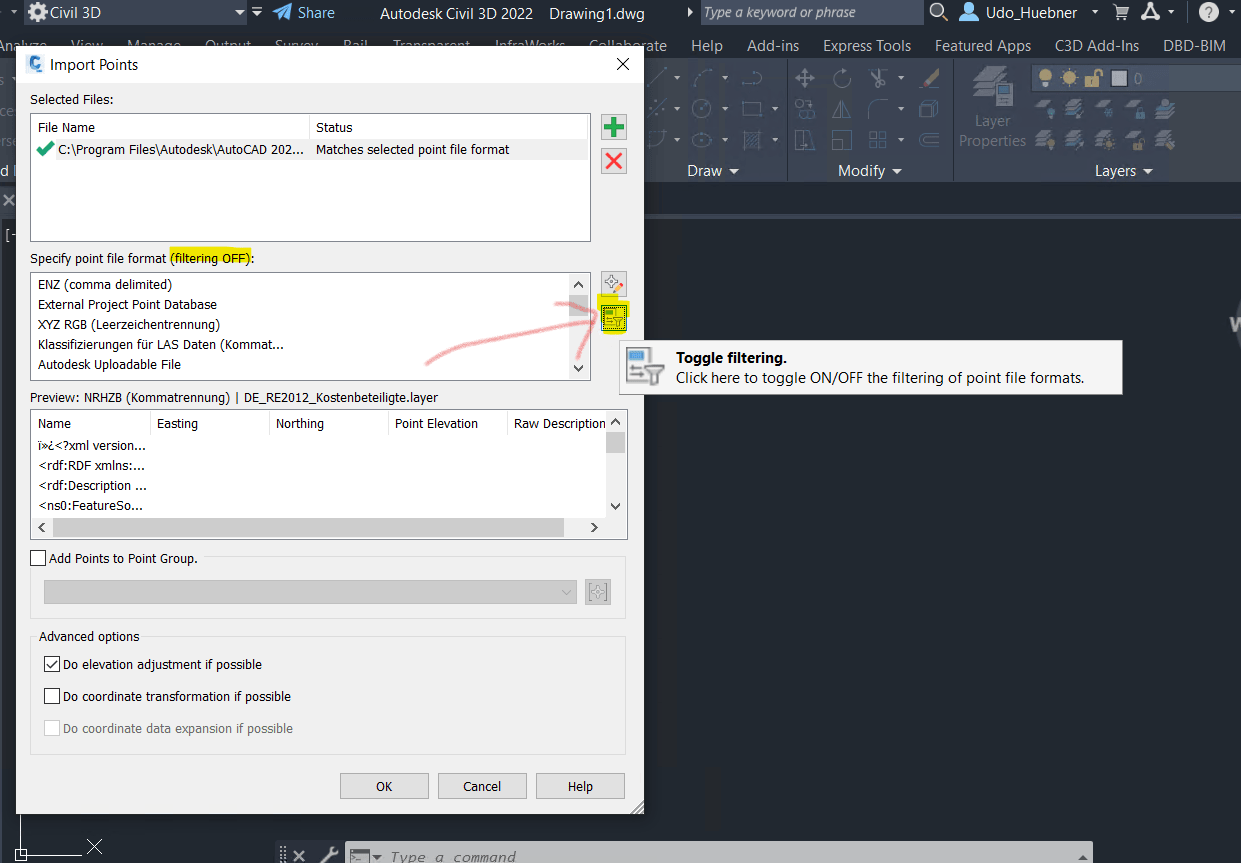Select the Move tool in Modify panel

805,77
